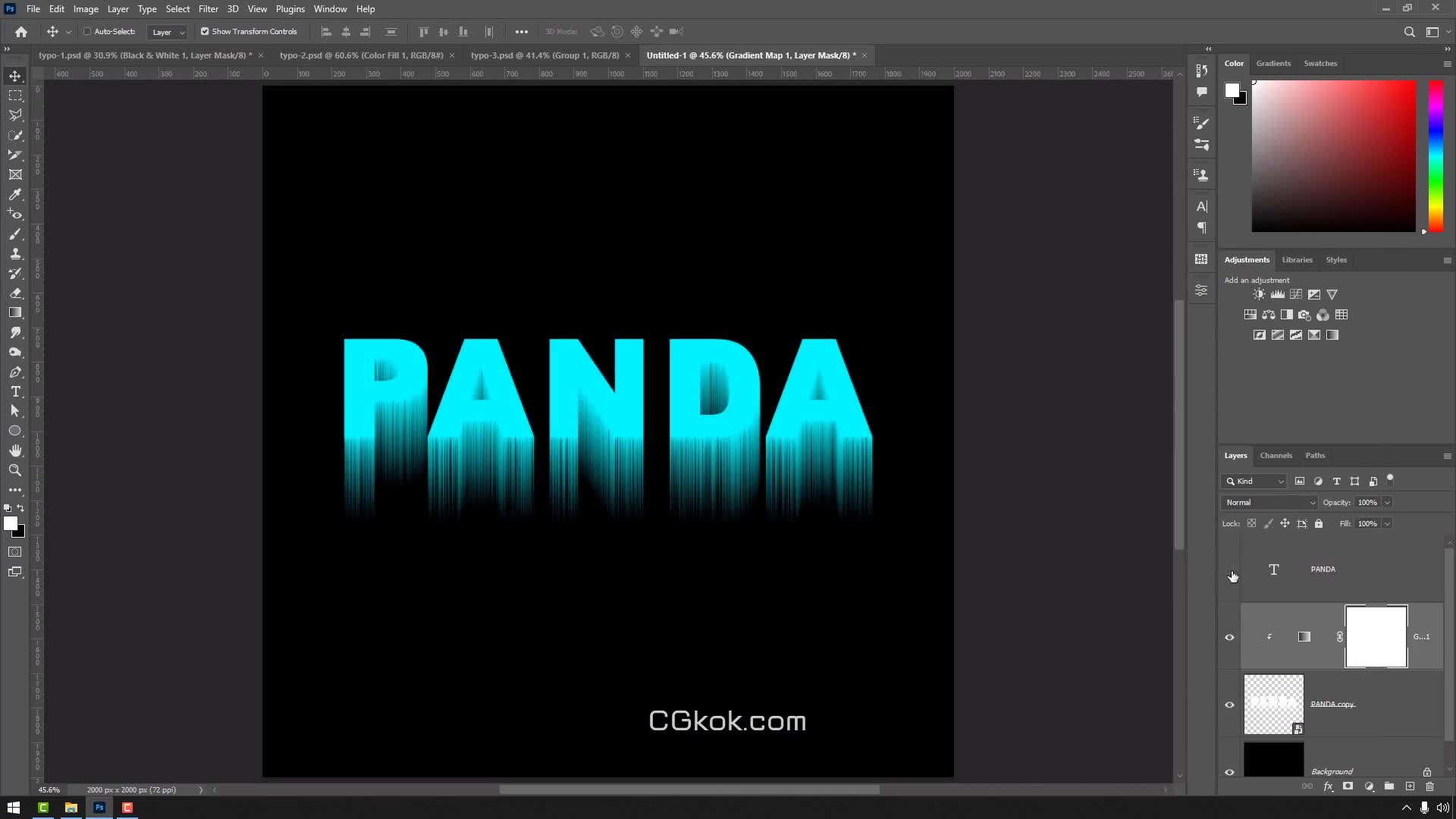Open the Filter menu
1456x819 pixels.
coord(208,9)
